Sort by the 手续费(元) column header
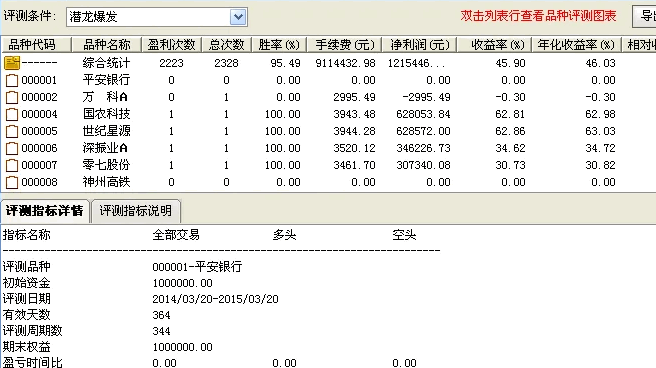 tap(344, 45)
